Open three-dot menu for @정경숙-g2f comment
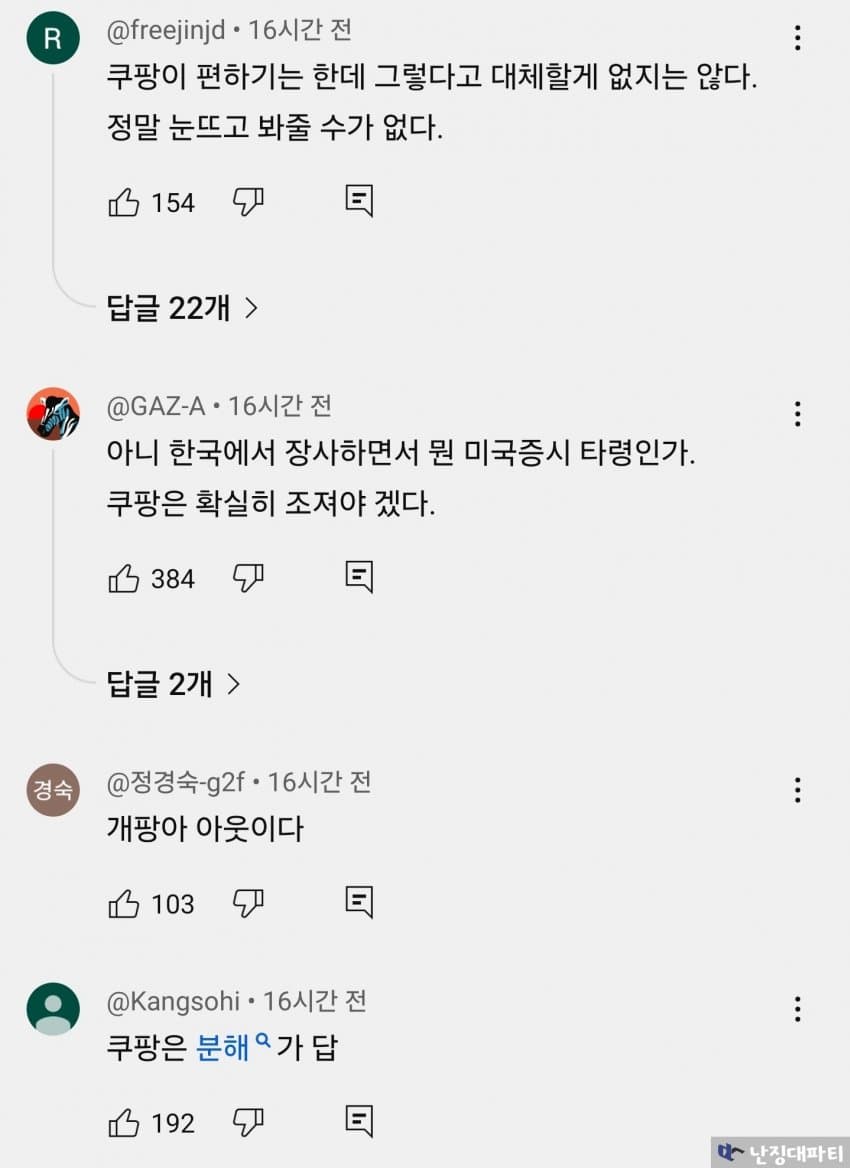Screen dimensions: 850x1168 pyautogui.click(x=797, y=790)
